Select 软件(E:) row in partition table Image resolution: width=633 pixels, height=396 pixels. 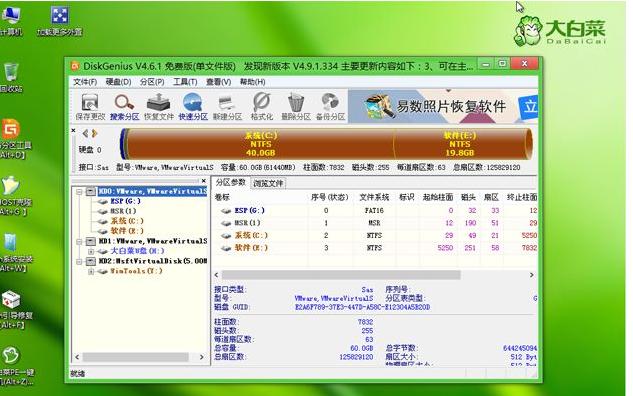point(375,248)
